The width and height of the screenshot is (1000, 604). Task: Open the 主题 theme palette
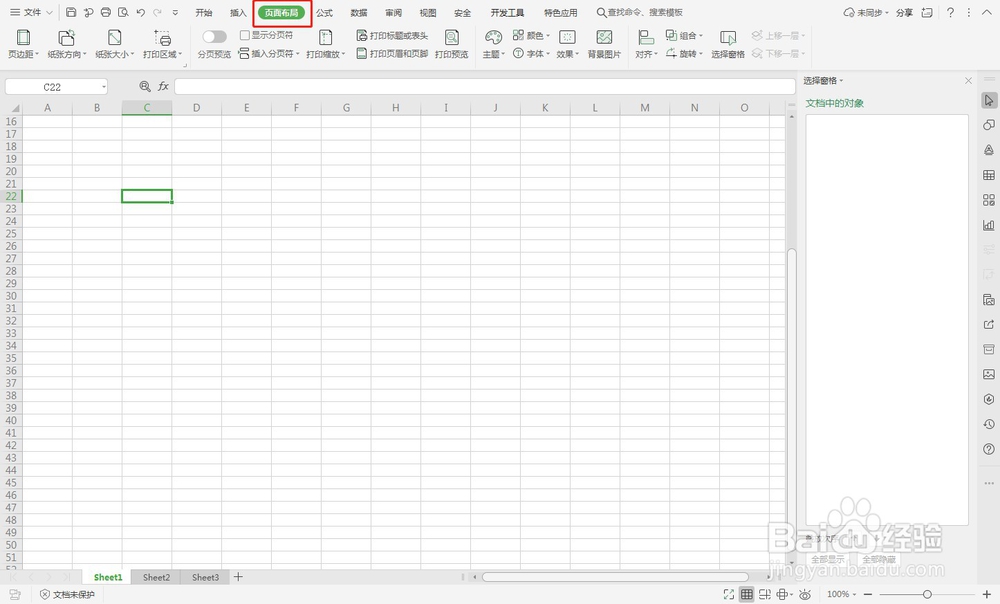[493, 44]
